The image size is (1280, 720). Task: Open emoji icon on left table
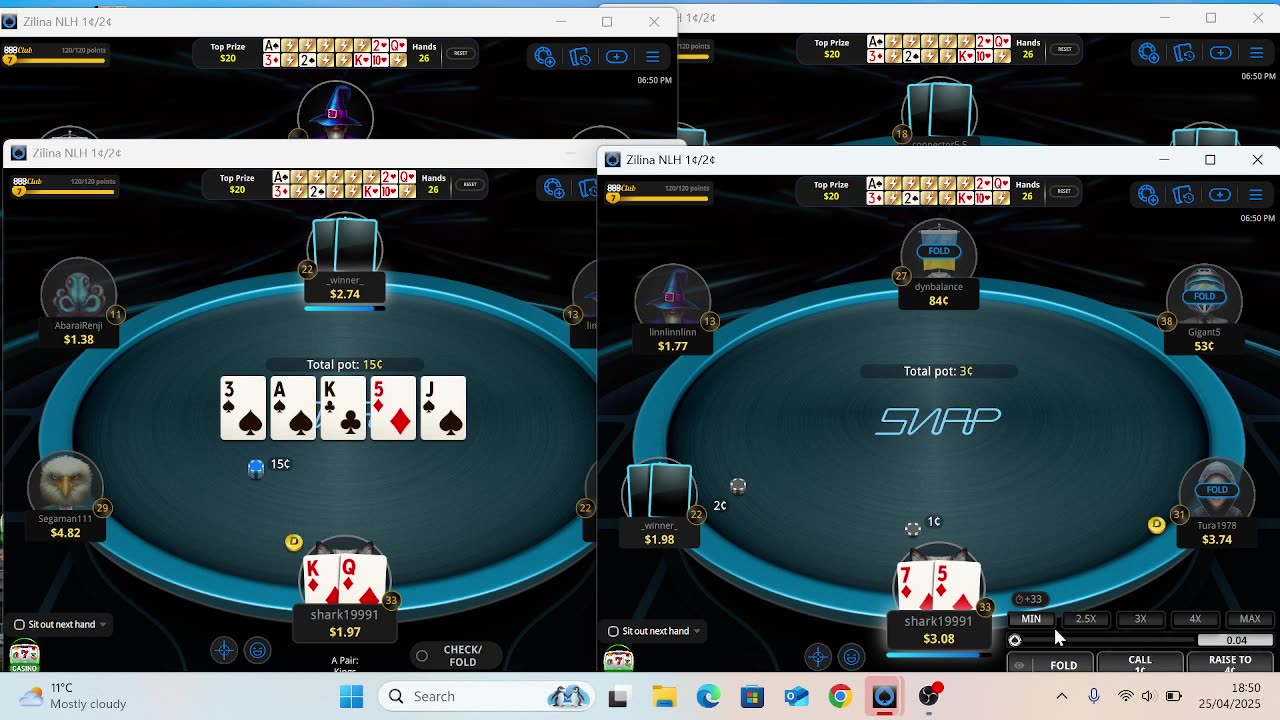[257, 651]
